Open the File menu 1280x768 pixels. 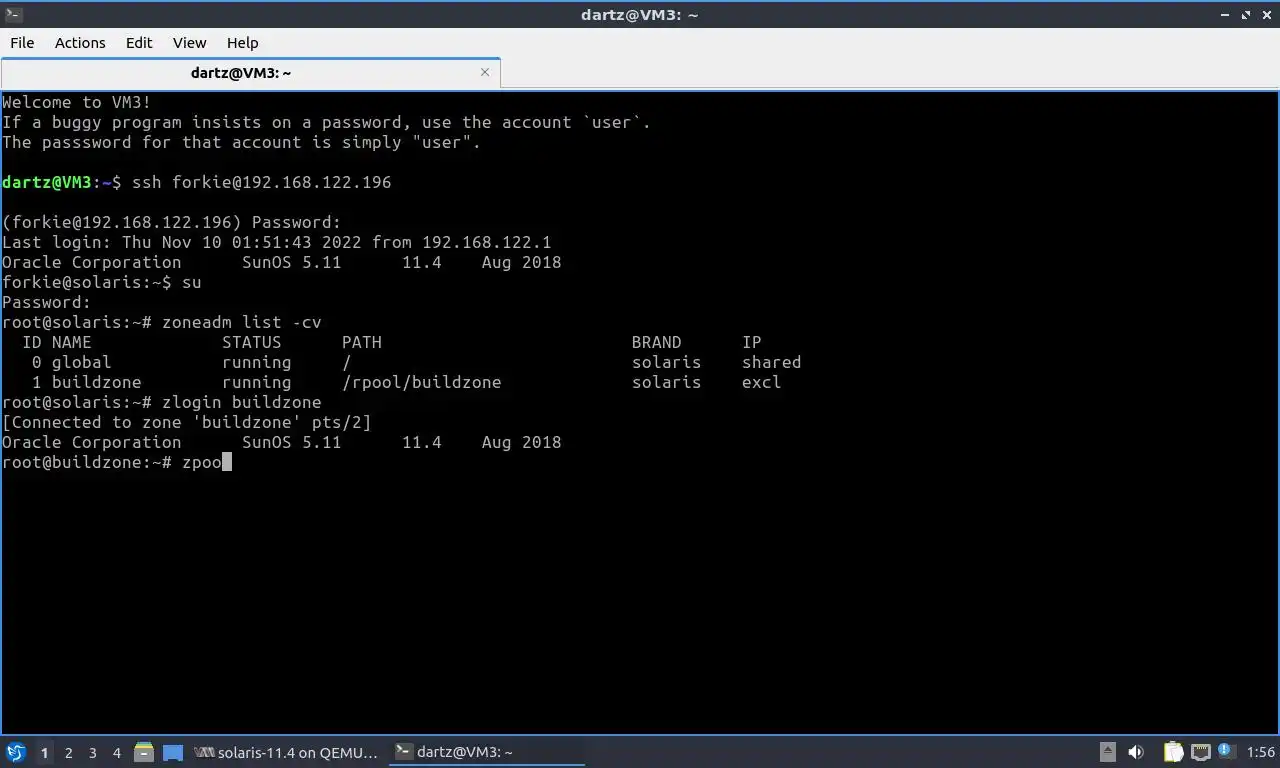(22, 42)
